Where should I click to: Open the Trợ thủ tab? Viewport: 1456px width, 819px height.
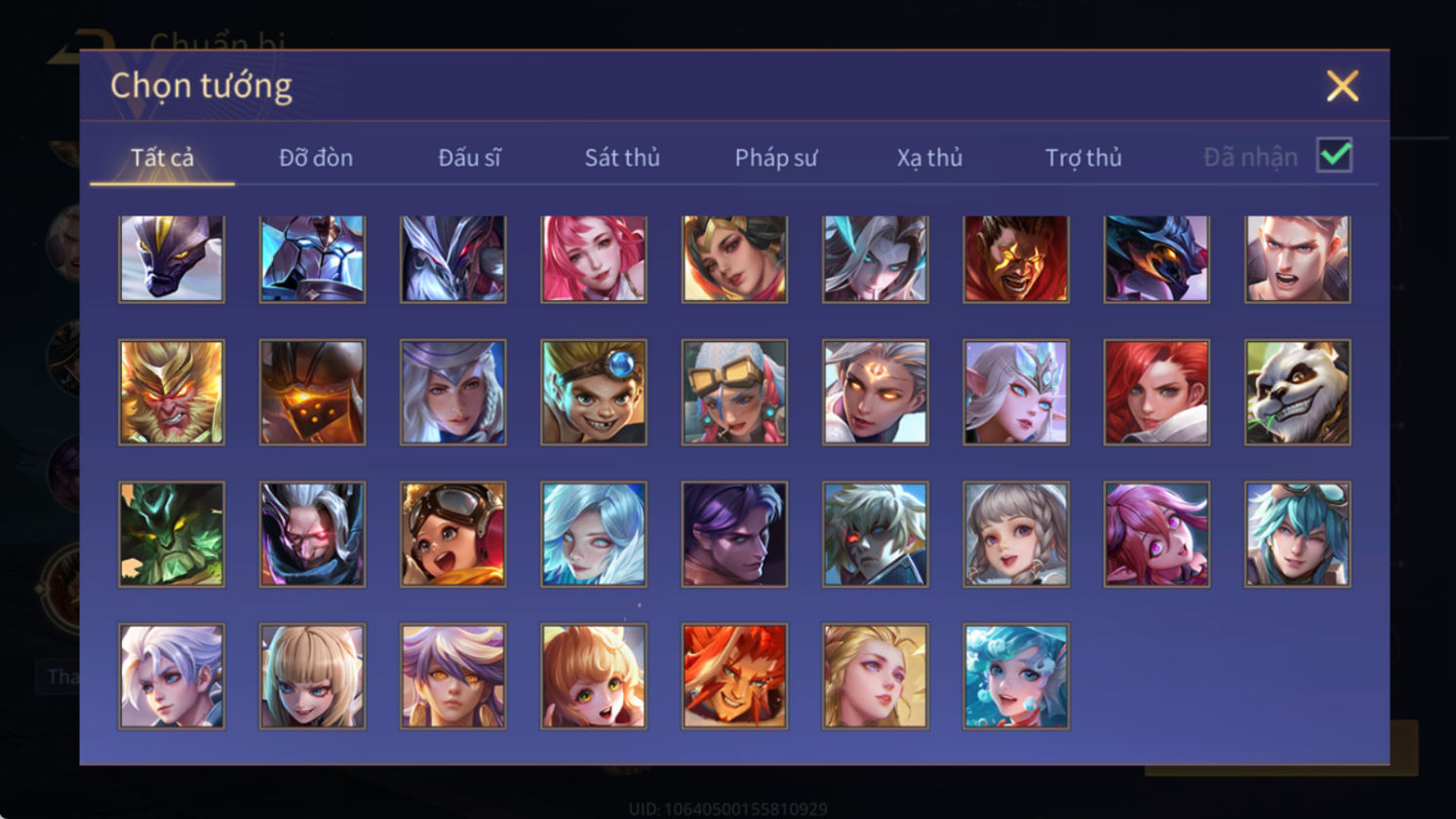[x=1083, y=157]
